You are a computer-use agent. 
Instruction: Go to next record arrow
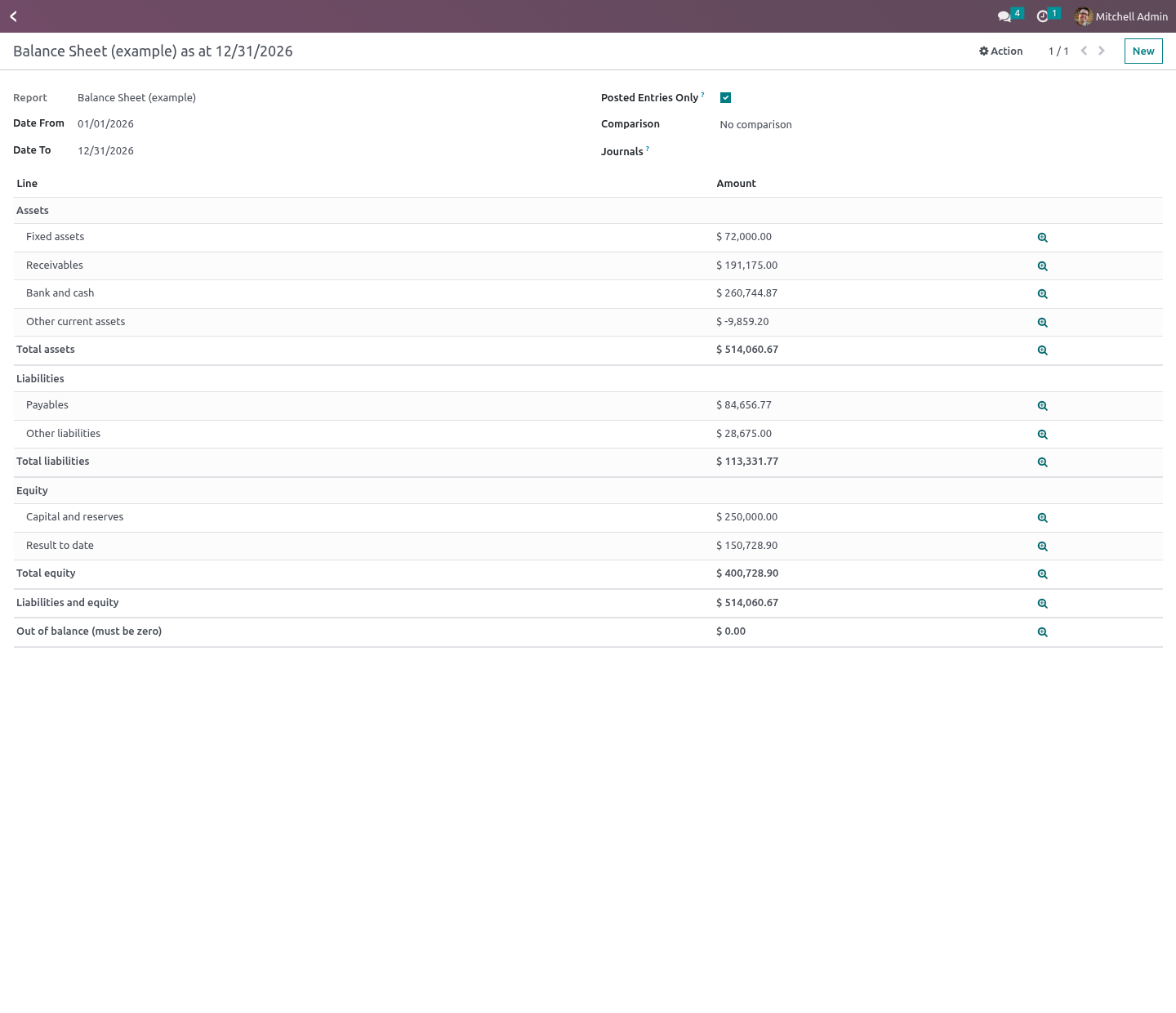point(1102,51)
